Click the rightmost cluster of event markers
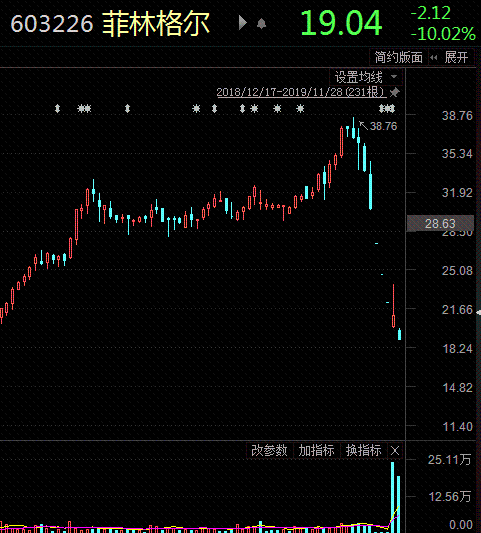 387,108
